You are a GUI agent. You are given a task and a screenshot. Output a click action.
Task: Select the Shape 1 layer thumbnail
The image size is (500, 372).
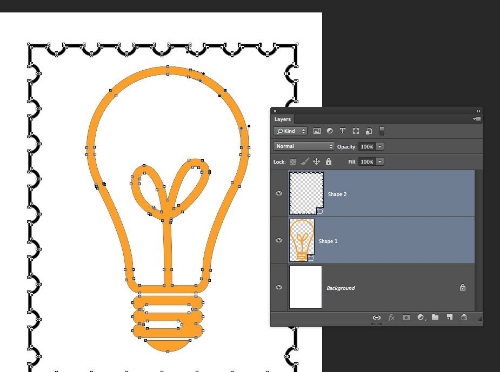click(302, 240)
